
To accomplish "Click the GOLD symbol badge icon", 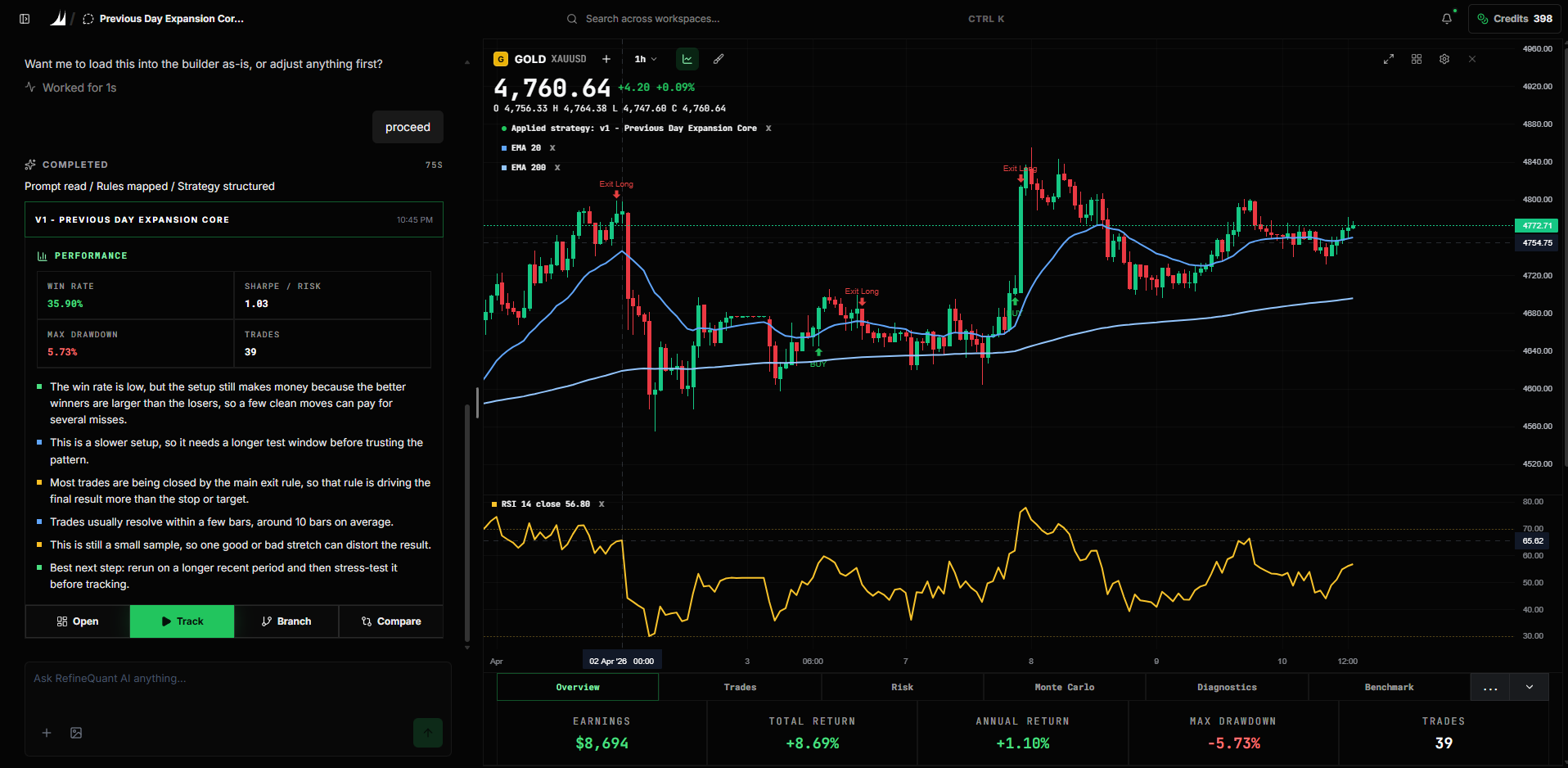I will pyautogui.click(x=501, y=59).
